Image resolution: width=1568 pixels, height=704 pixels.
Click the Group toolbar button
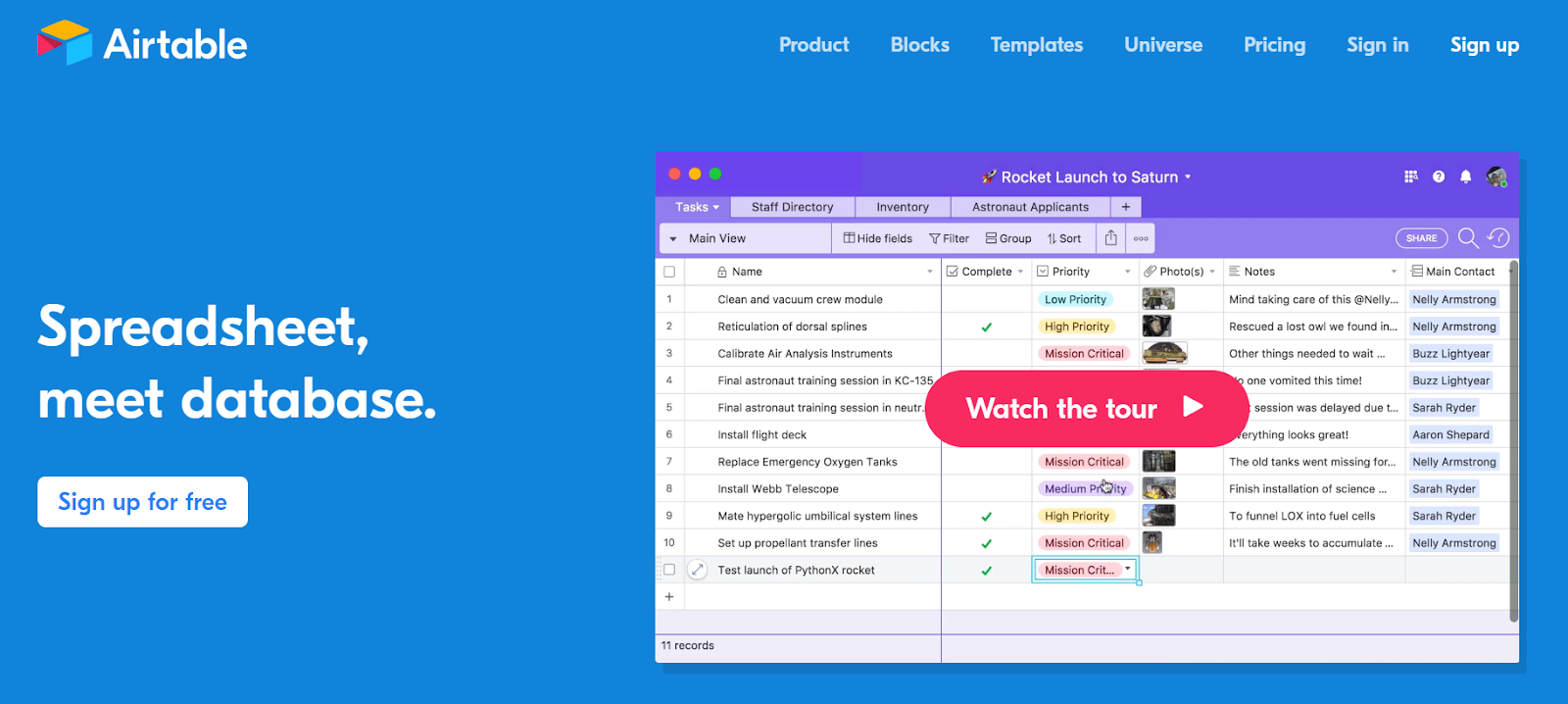[1008, 238]
